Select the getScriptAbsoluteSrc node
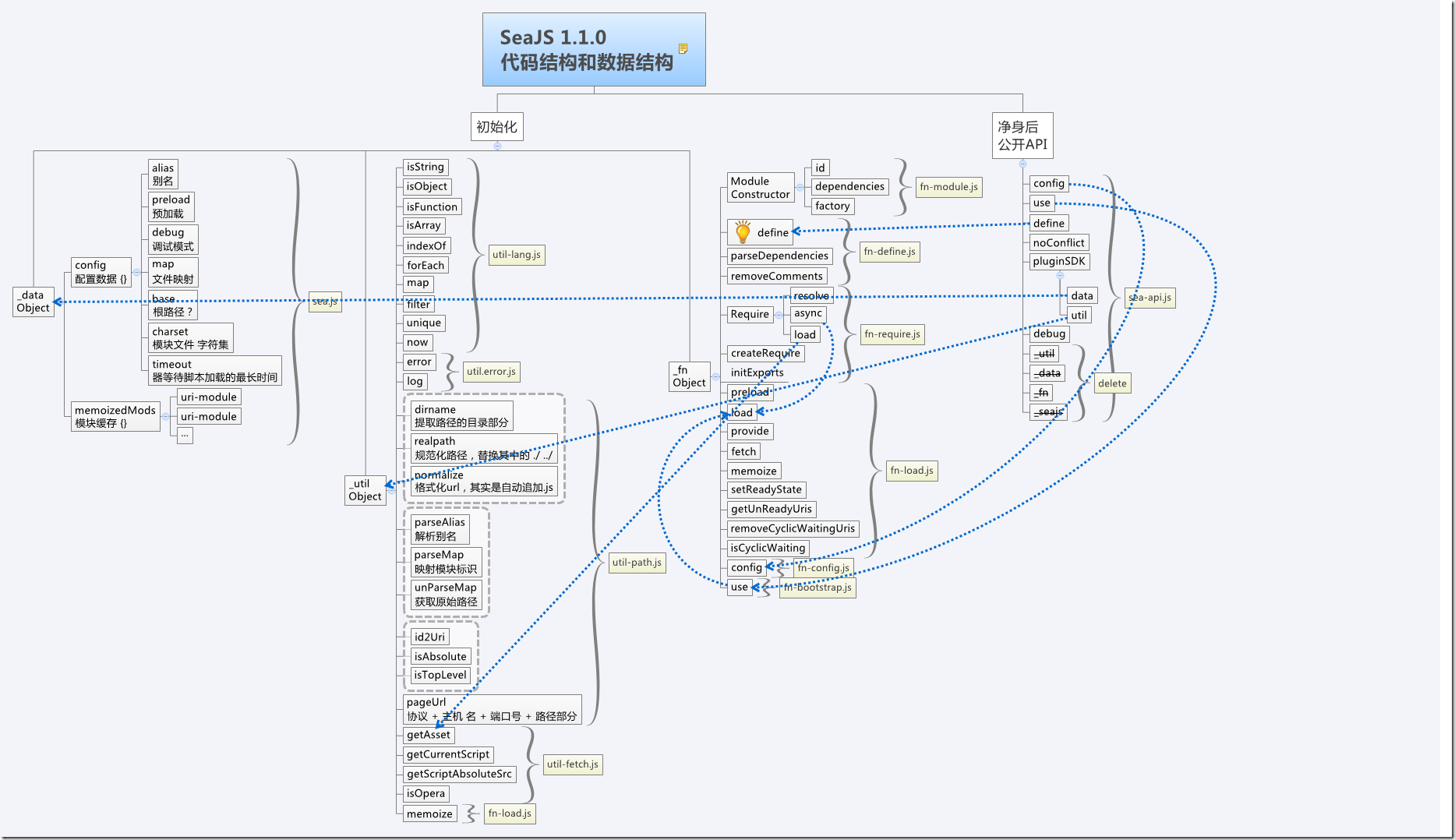This screenshot has height=840, width=1455. pyautogui.click(x=459, y=774)
